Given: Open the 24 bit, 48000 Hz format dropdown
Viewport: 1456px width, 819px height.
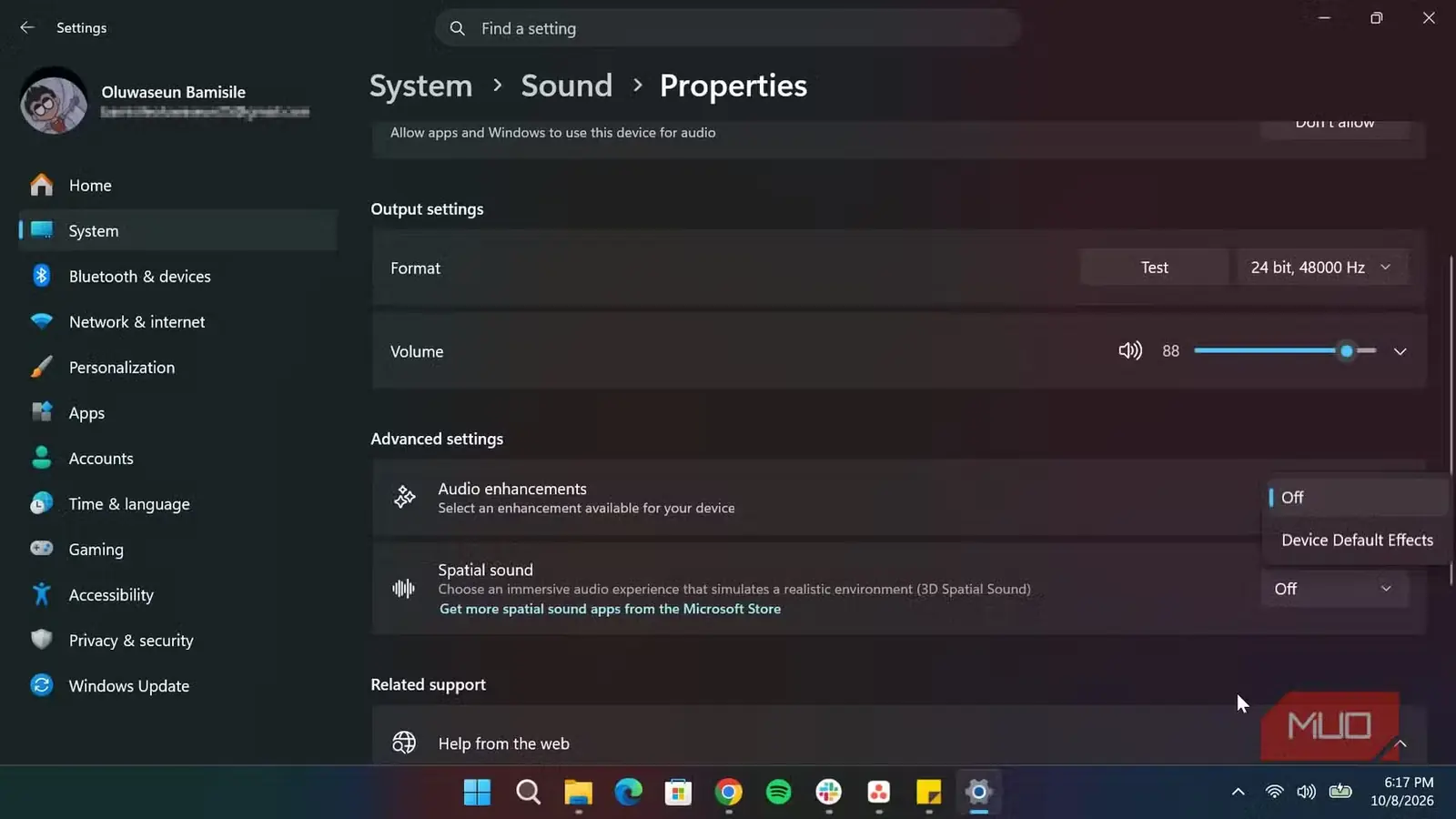Looking at the screenshot, I should pyautogui.click(x=1322, y=268).
